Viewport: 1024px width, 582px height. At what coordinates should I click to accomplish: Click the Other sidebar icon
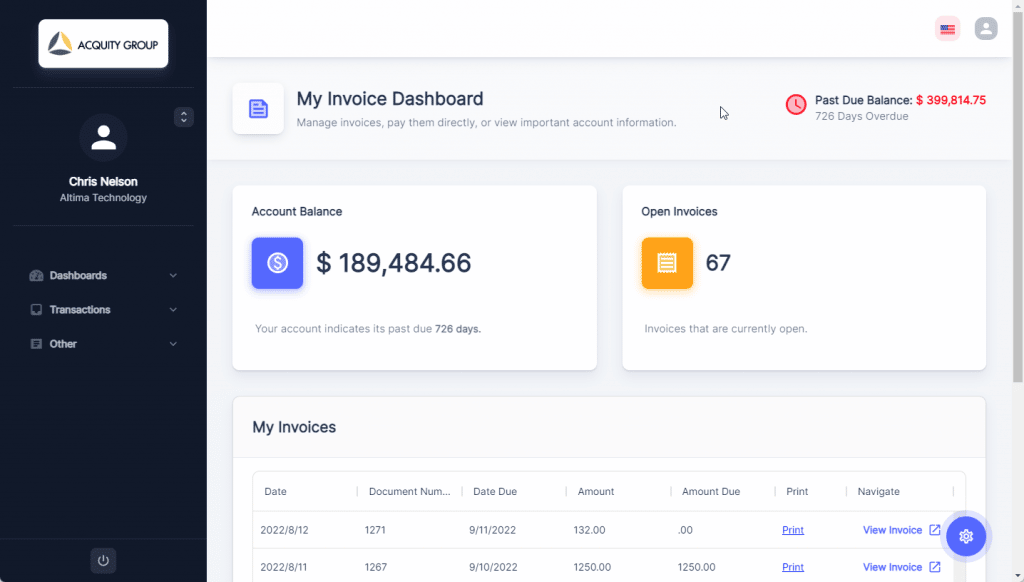click(38, 343)
